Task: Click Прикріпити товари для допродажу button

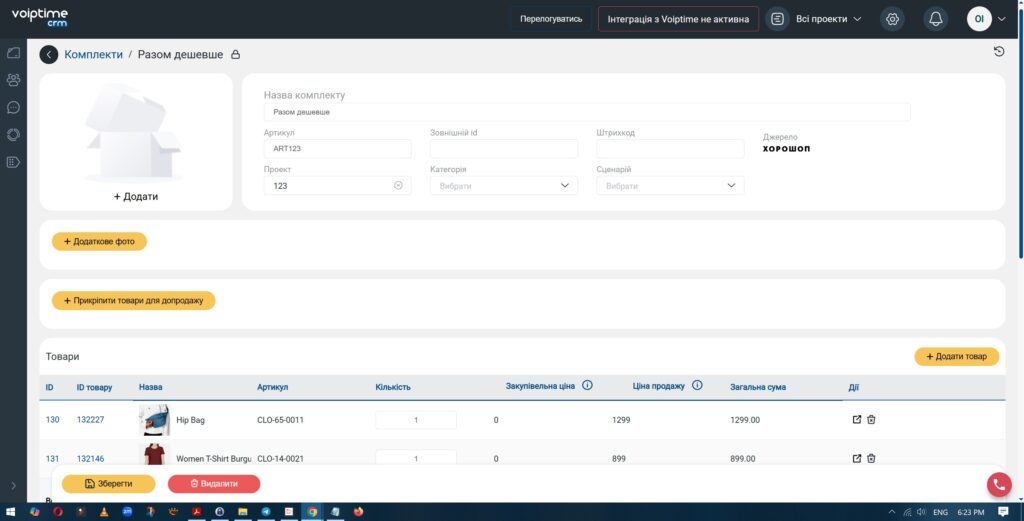Action: click(x=134, y=300)
